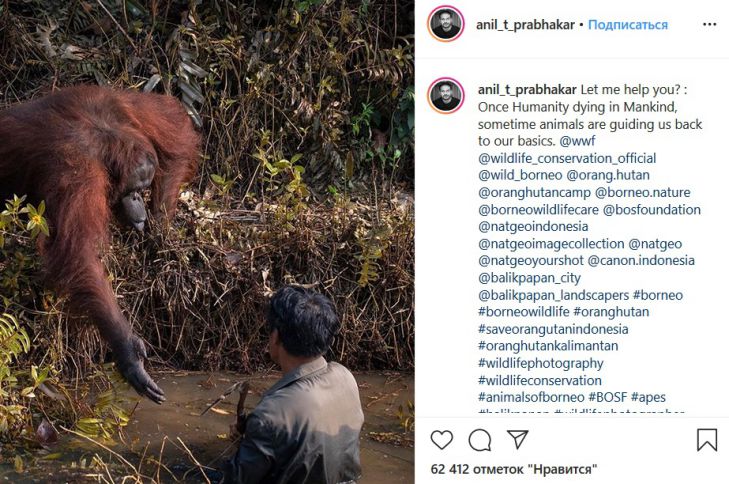Open comments with speech bubble icon

pos(480,440)
